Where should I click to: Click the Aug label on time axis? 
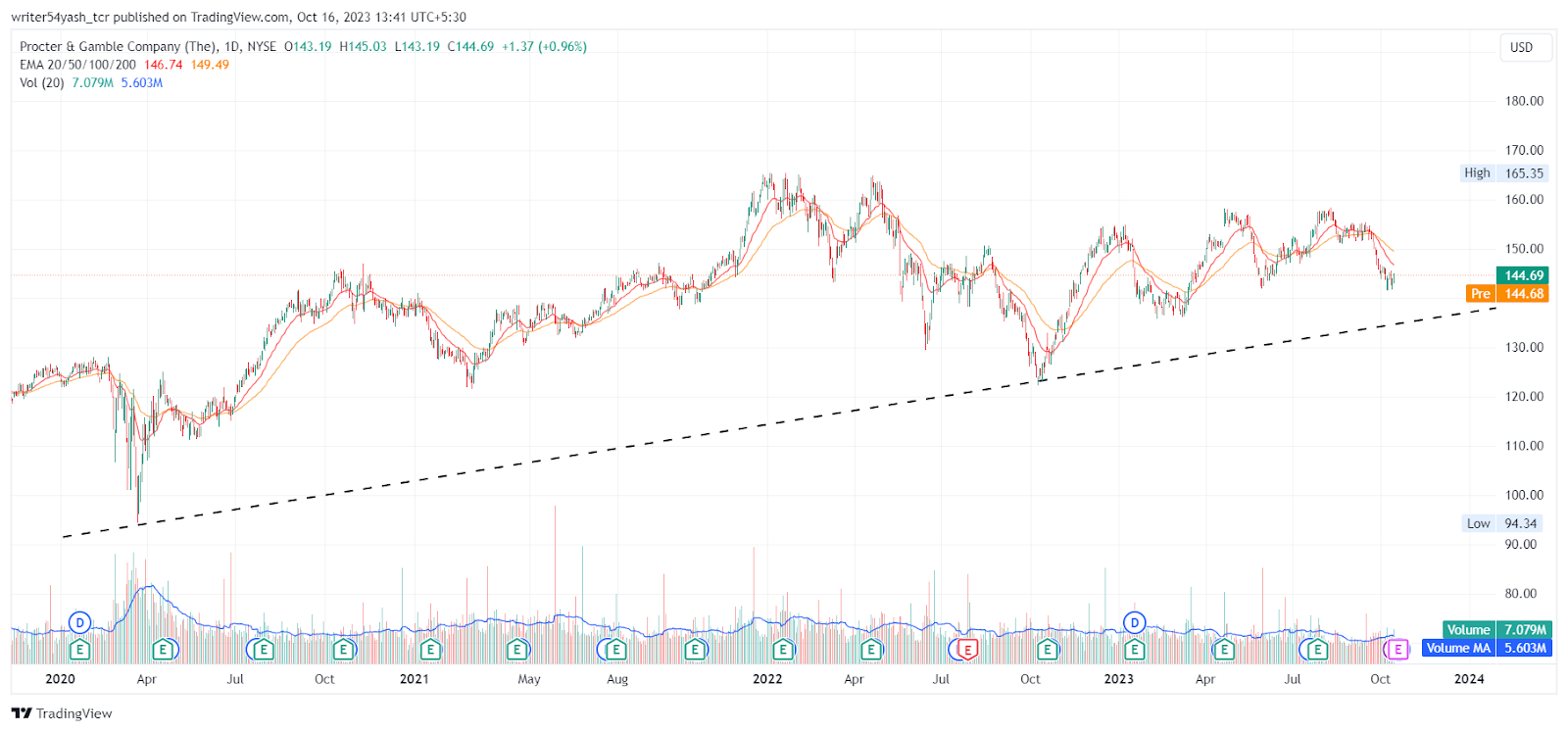(x=617, y=679)
